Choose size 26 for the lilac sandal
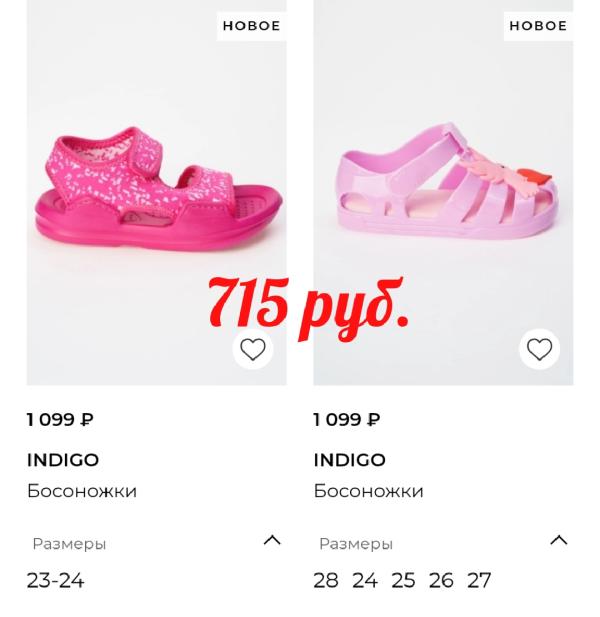 tap(441, 580)
